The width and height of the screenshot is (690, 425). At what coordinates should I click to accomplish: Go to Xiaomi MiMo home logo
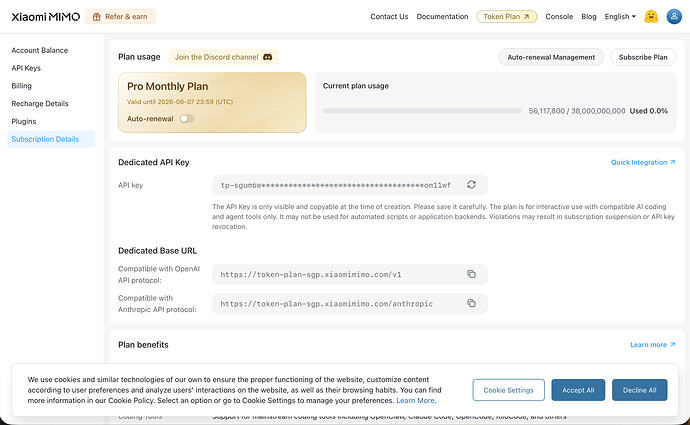46,17
